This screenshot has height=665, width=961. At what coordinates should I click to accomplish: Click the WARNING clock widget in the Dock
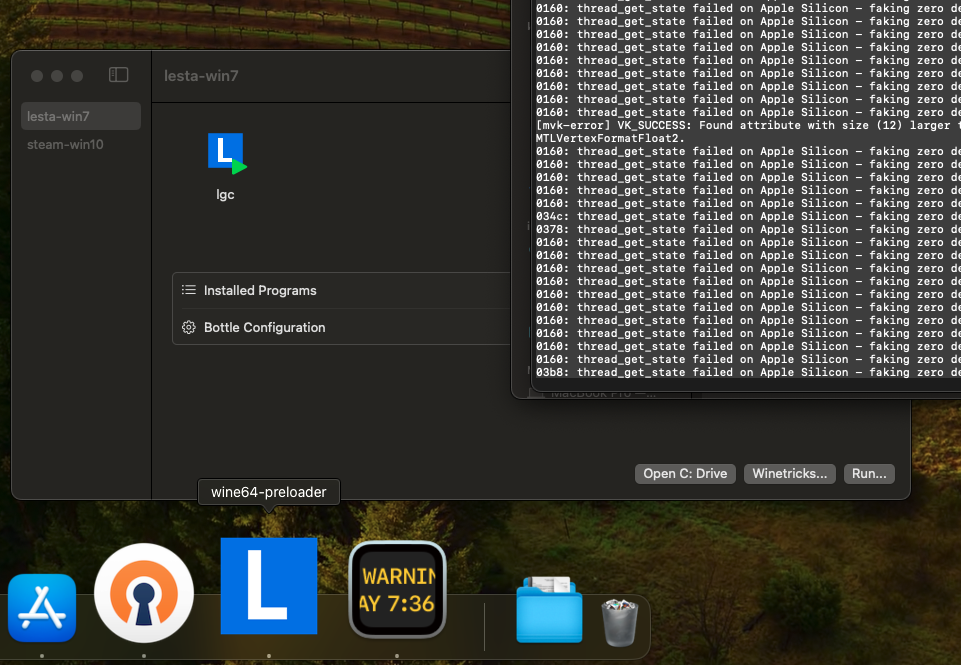(x=397, y=590)
